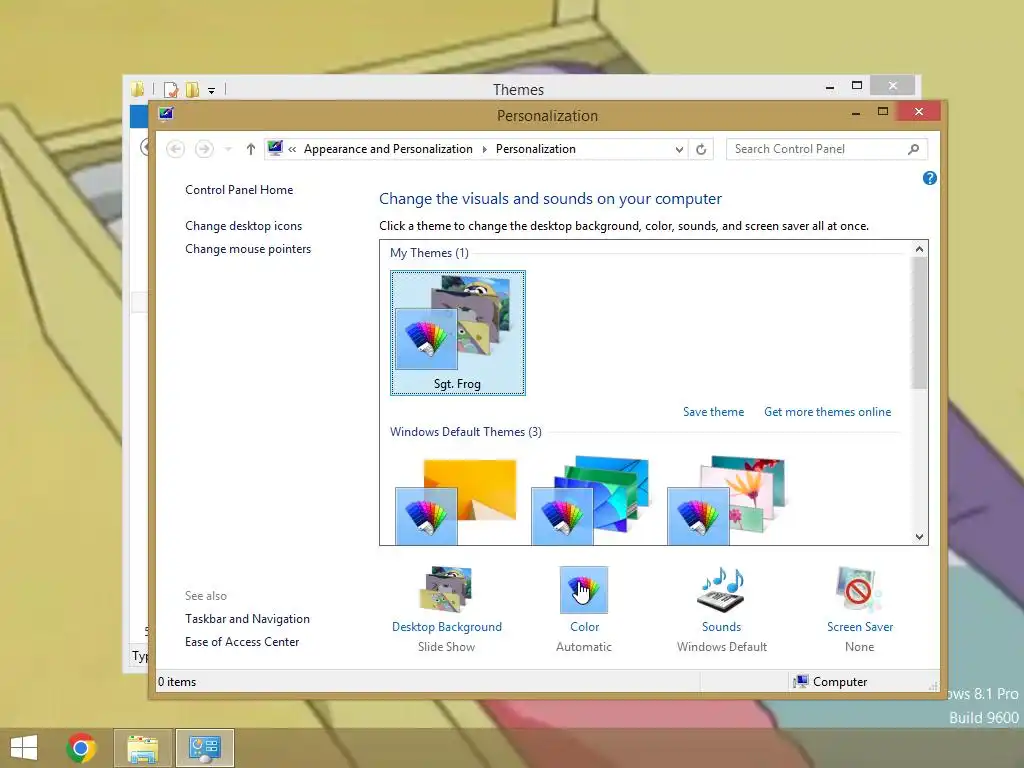The image size is (1024, 768).
Task: Click the Screen Saver text link
Action: point(860,627)
